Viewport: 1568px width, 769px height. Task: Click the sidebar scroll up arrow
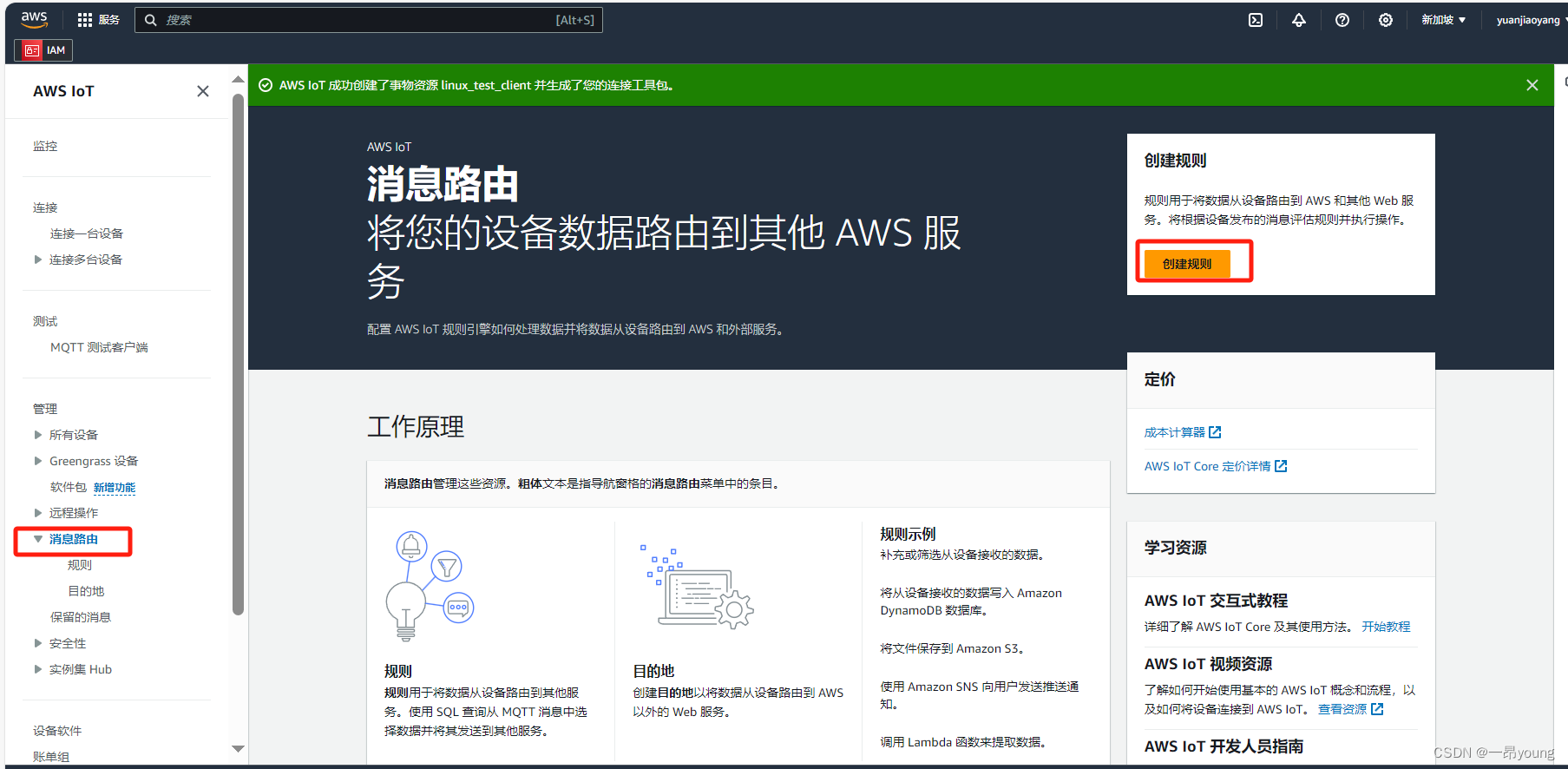tap(238, 80)
